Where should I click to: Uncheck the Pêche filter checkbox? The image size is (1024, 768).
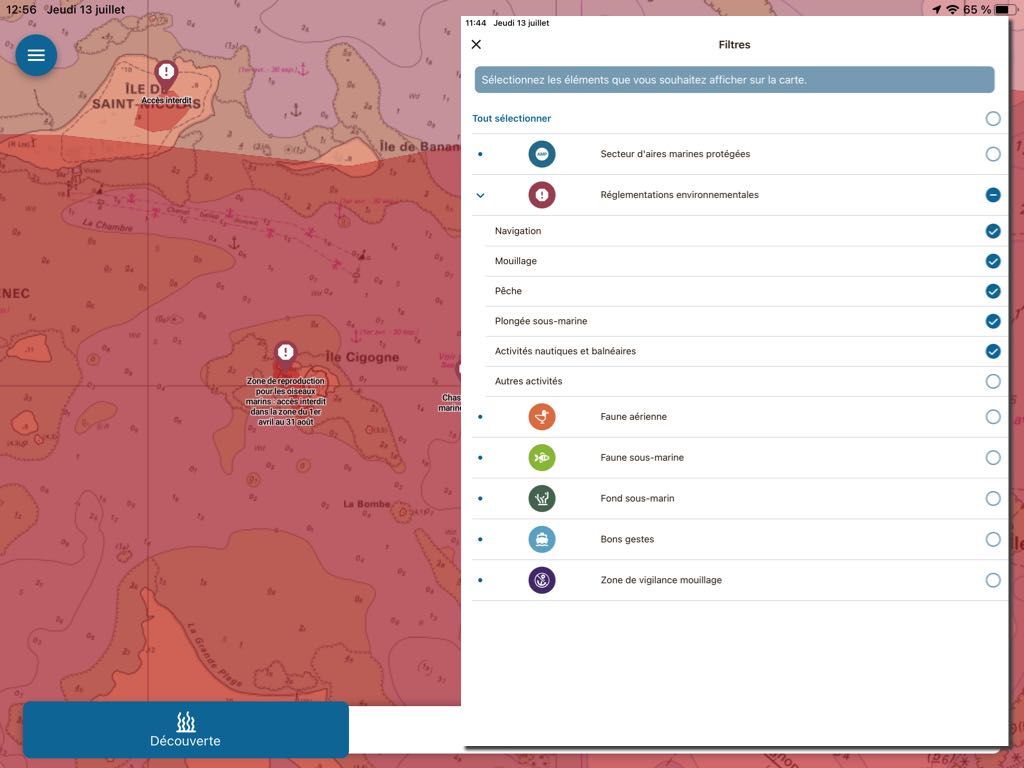(x=992, y=291)
